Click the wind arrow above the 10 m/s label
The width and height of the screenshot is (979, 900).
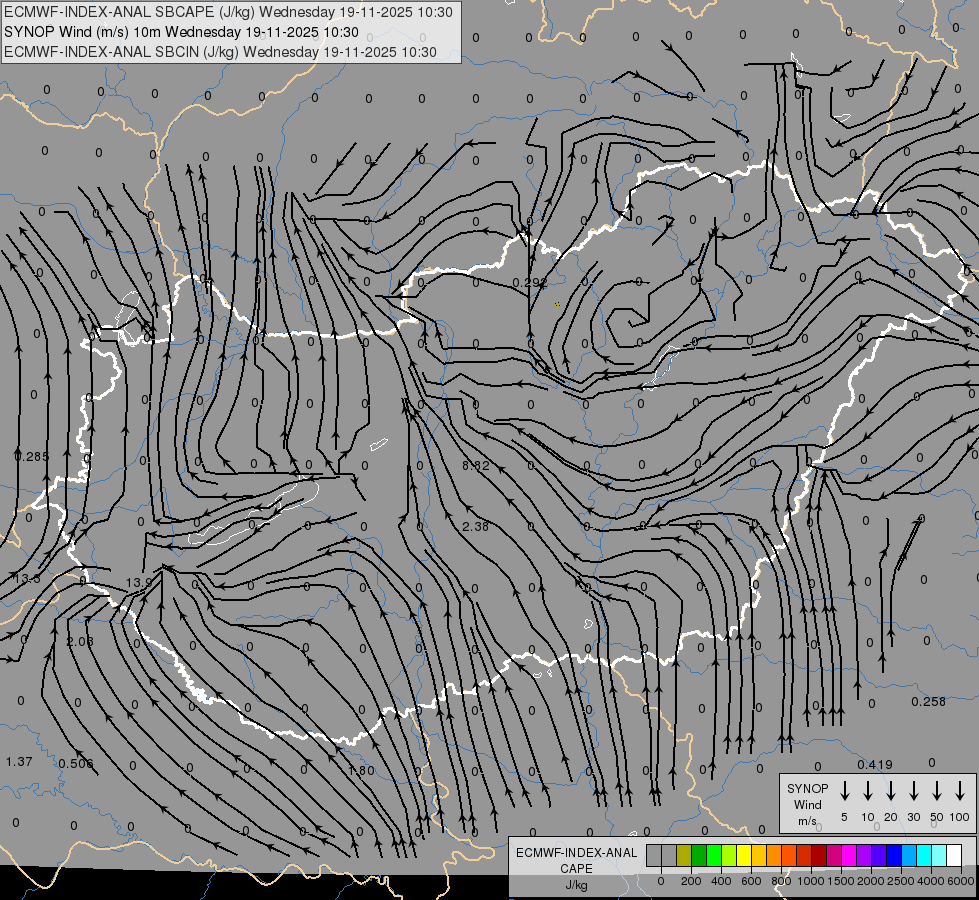[868, 791]
